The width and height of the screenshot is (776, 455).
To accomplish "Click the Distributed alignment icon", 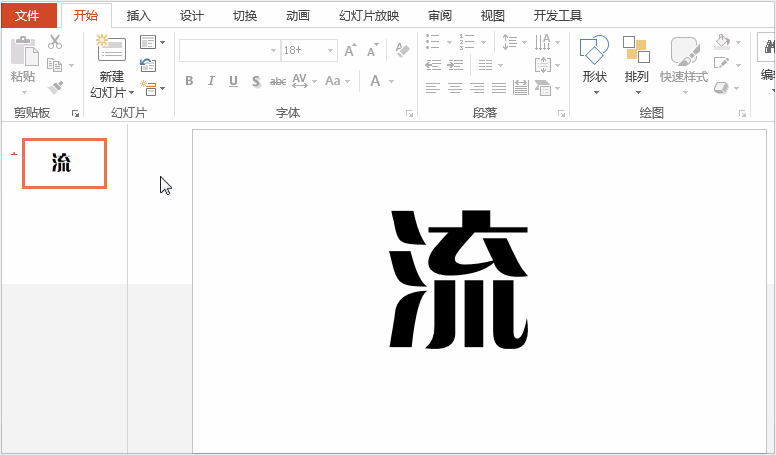I will tap(521, 88).
